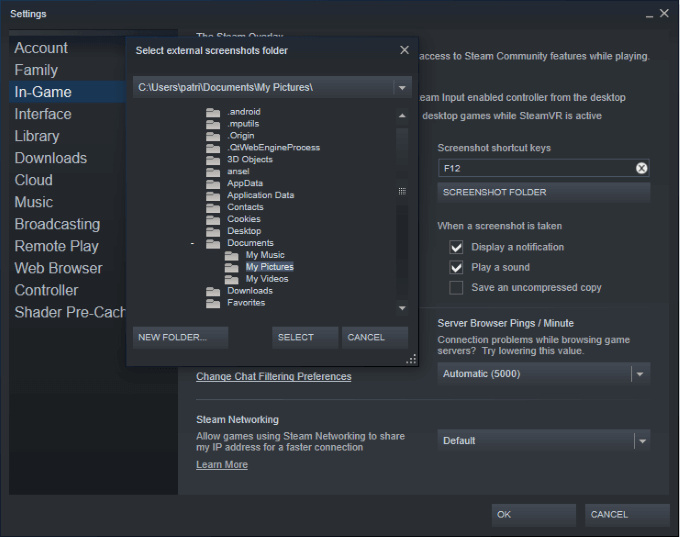Click the Documents folder icon
This screenshot has height=537, width=680.
(x=212, y=244)
